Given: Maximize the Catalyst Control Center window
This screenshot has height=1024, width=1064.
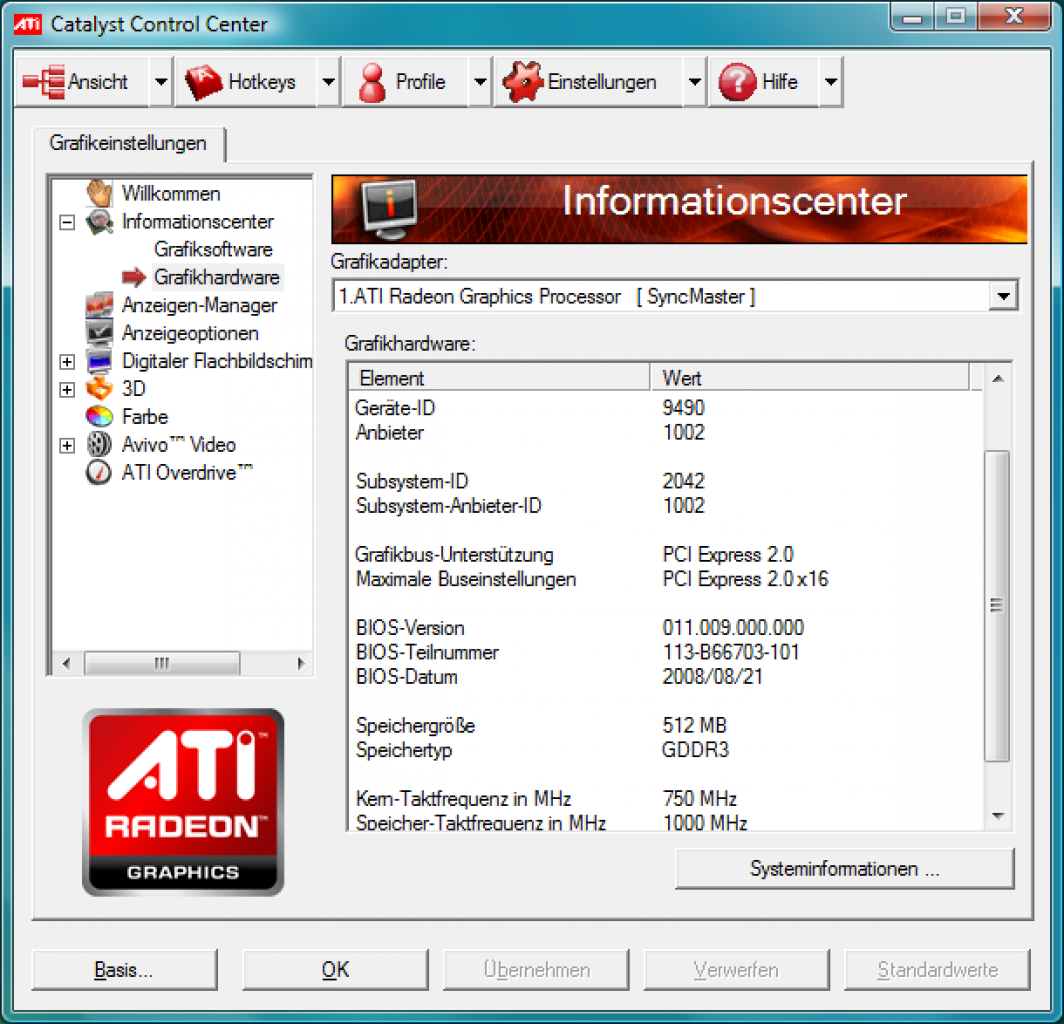Looking at the screenshot, I should pyautogui.click(x=955, y=16).
